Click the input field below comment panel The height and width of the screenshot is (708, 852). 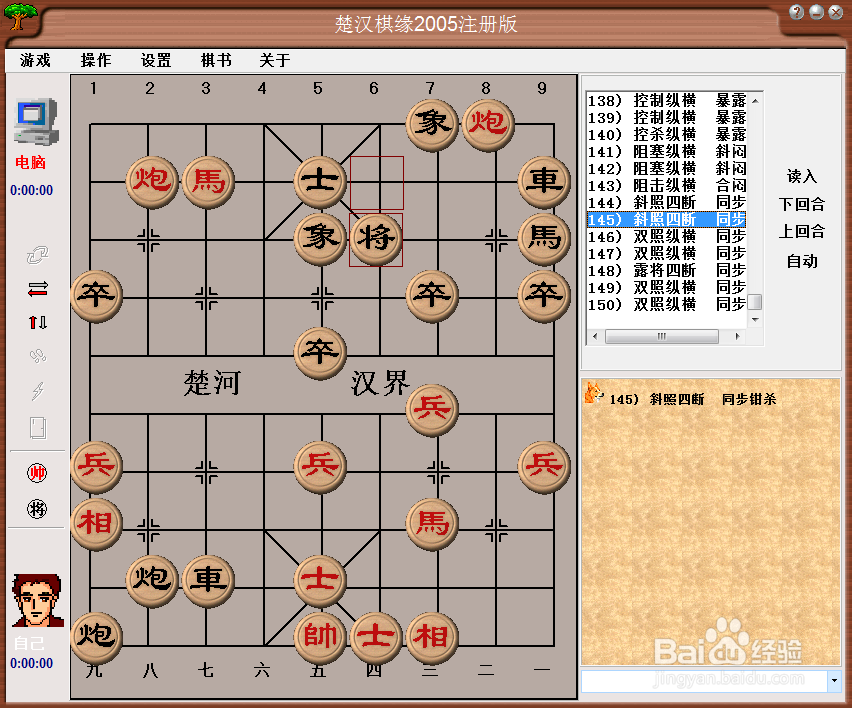(704, 681)
